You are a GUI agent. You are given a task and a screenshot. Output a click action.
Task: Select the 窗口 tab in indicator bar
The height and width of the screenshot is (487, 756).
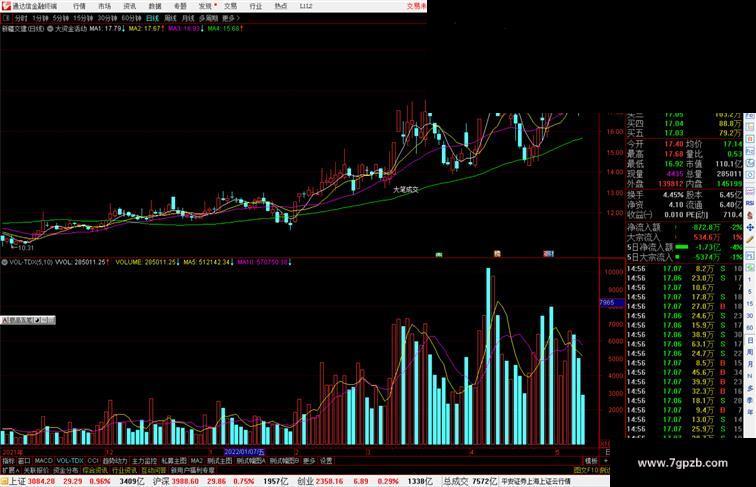[24, 461]
